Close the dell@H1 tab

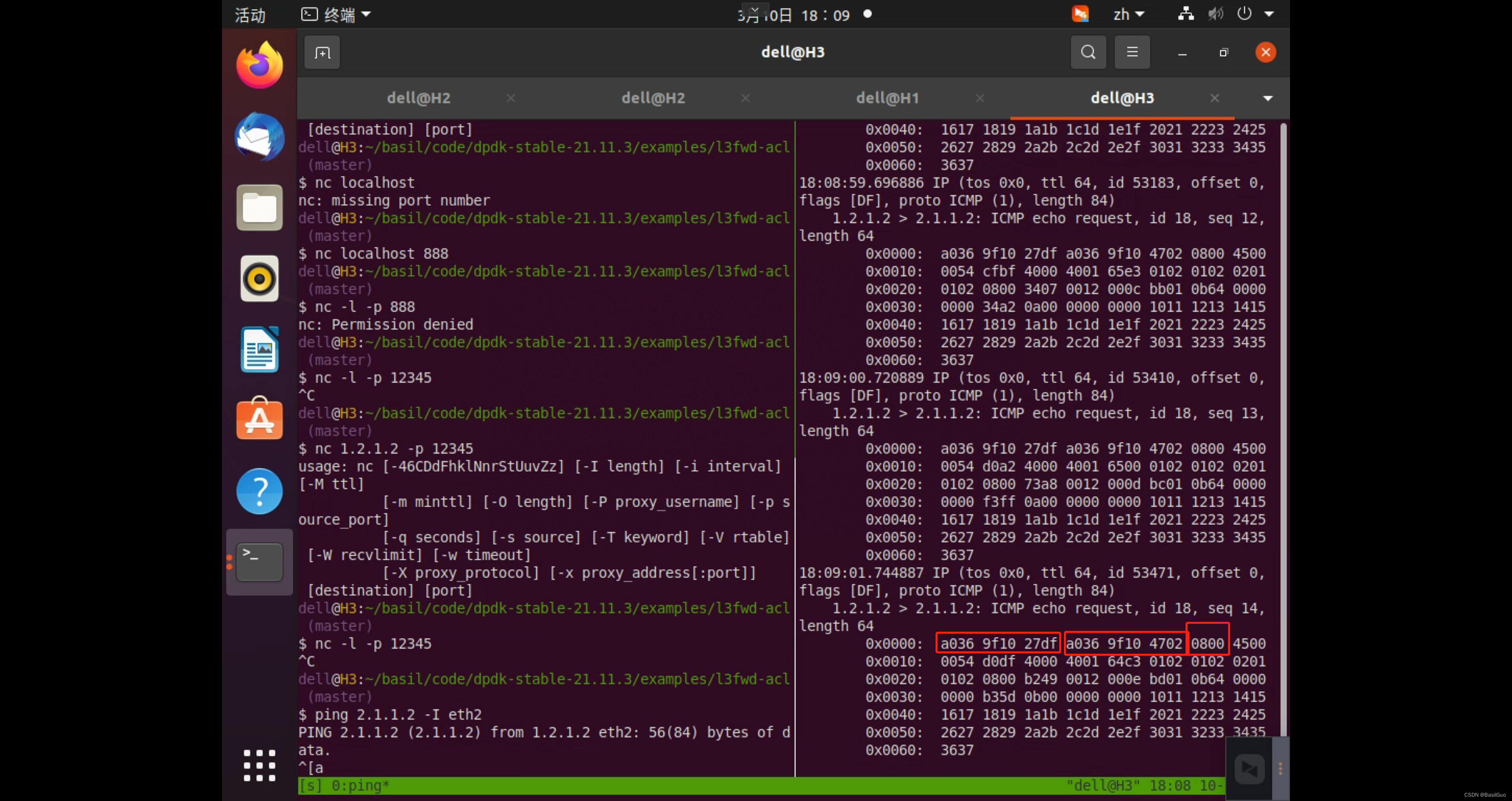coord(980,98)
